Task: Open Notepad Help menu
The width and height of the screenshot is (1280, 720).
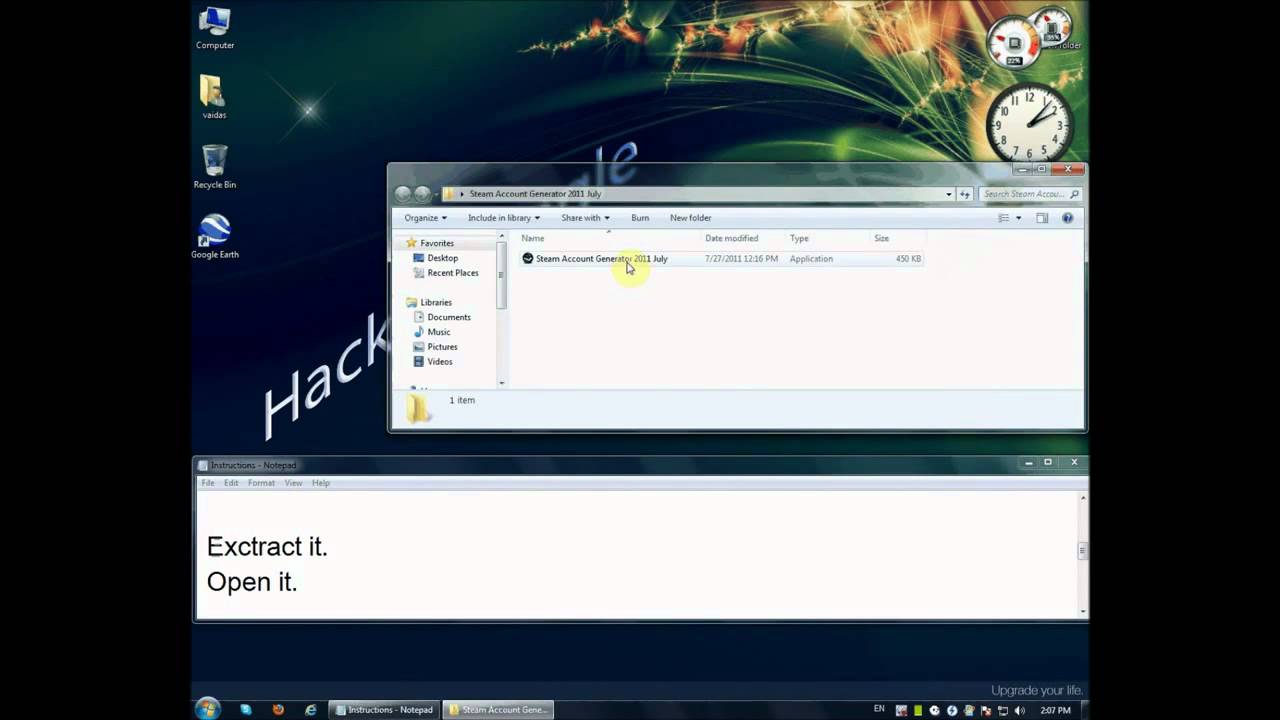Action: [320, 483]
